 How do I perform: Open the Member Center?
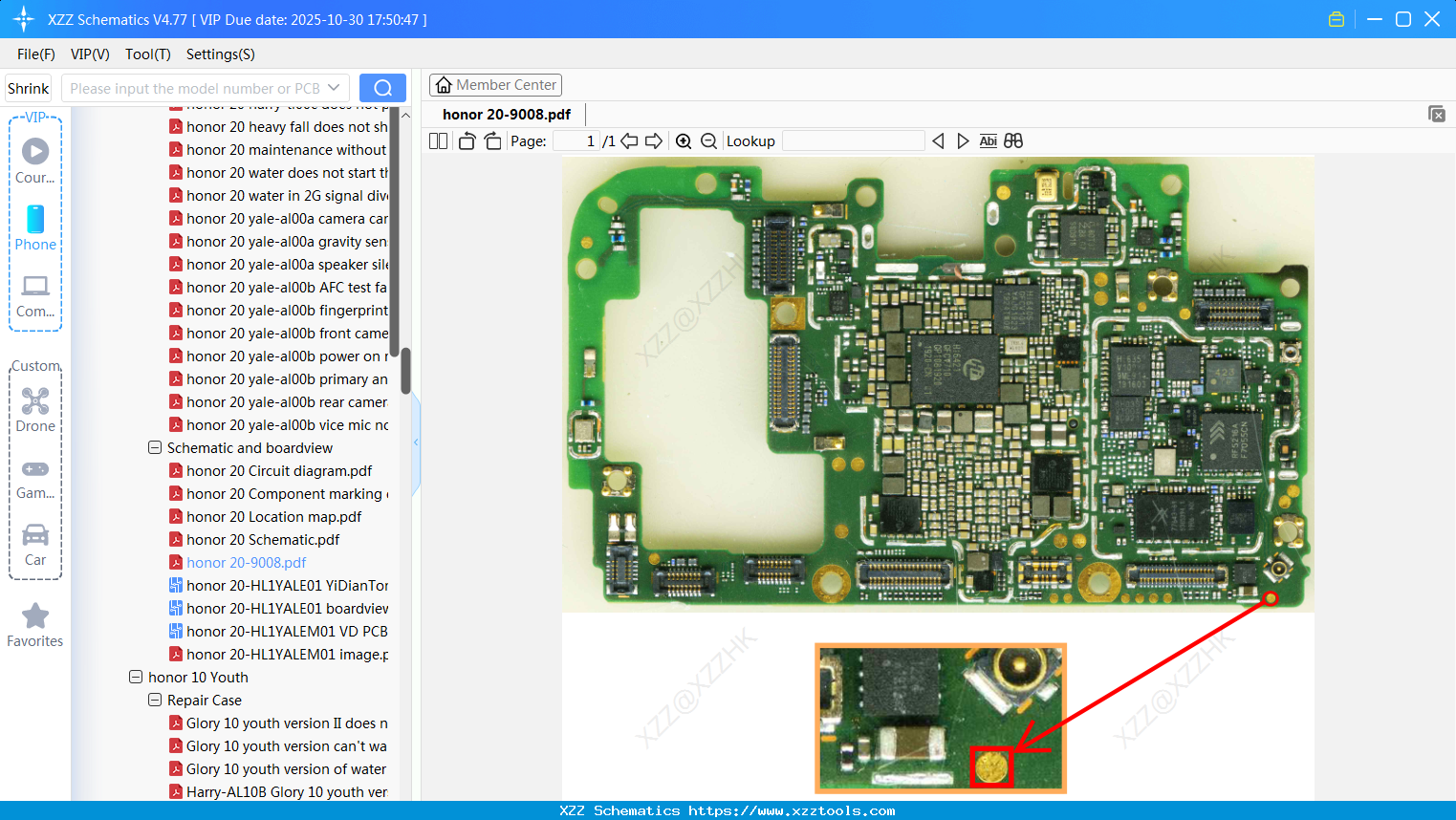click(495, 85)
